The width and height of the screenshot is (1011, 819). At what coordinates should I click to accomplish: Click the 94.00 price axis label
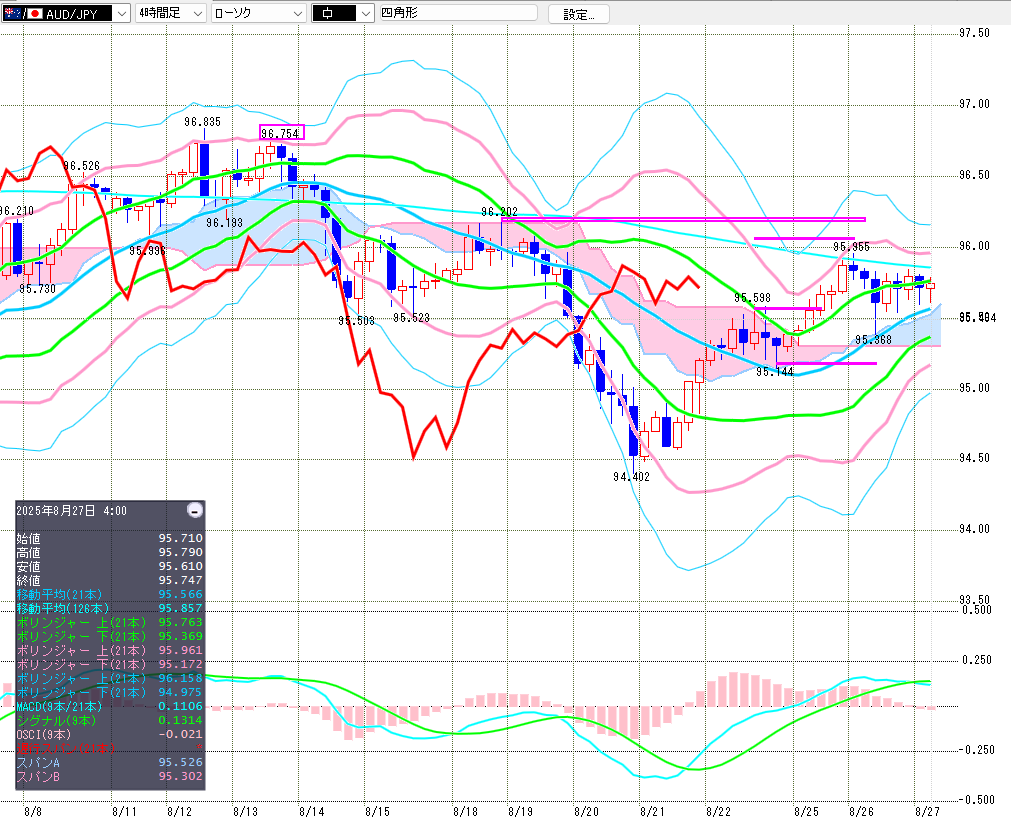tap(974, 529)
